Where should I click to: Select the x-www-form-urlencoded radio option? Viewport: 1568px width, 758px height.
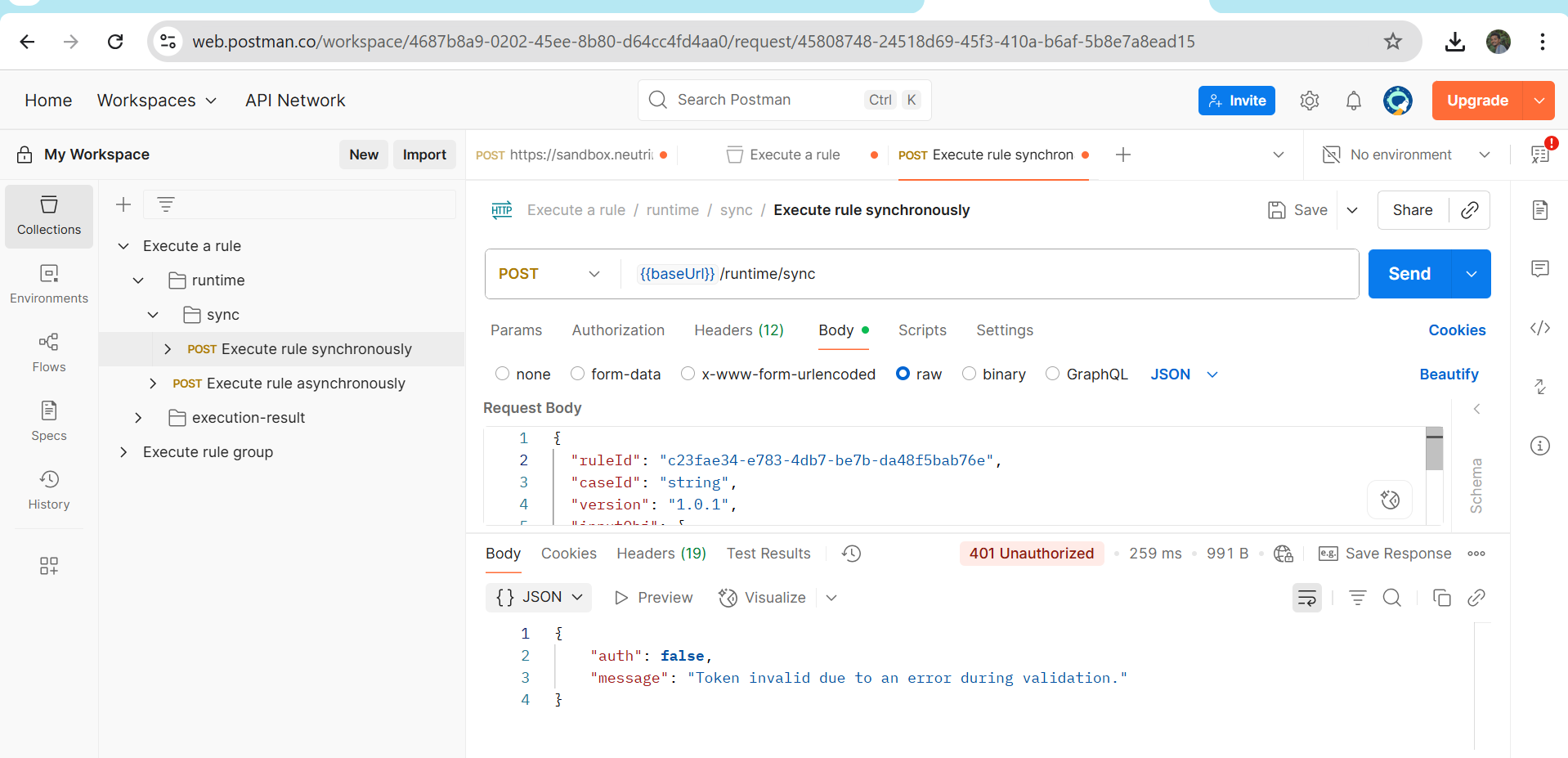688,374
